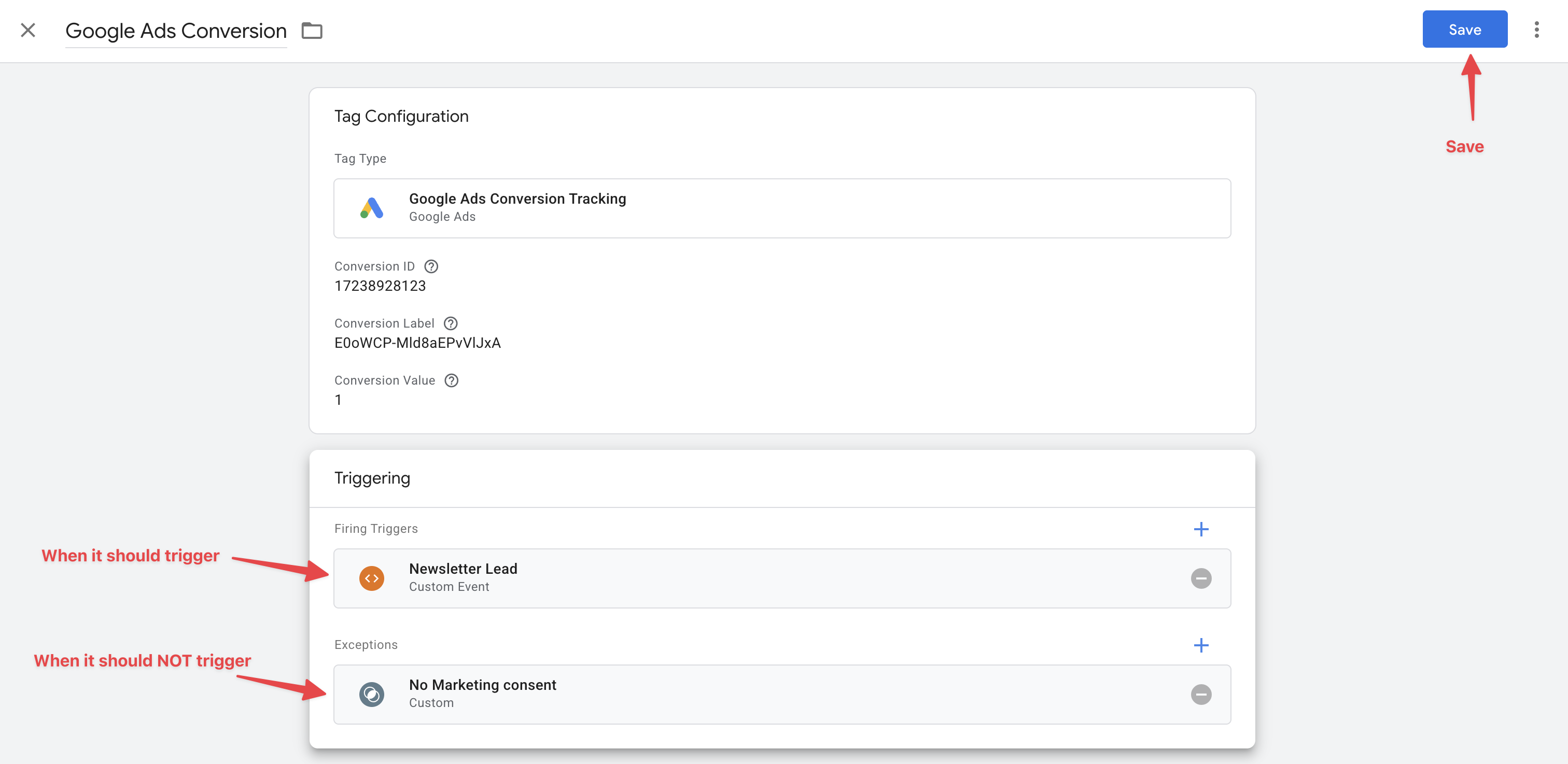Click the Triggering section heading

pos(372,478)
